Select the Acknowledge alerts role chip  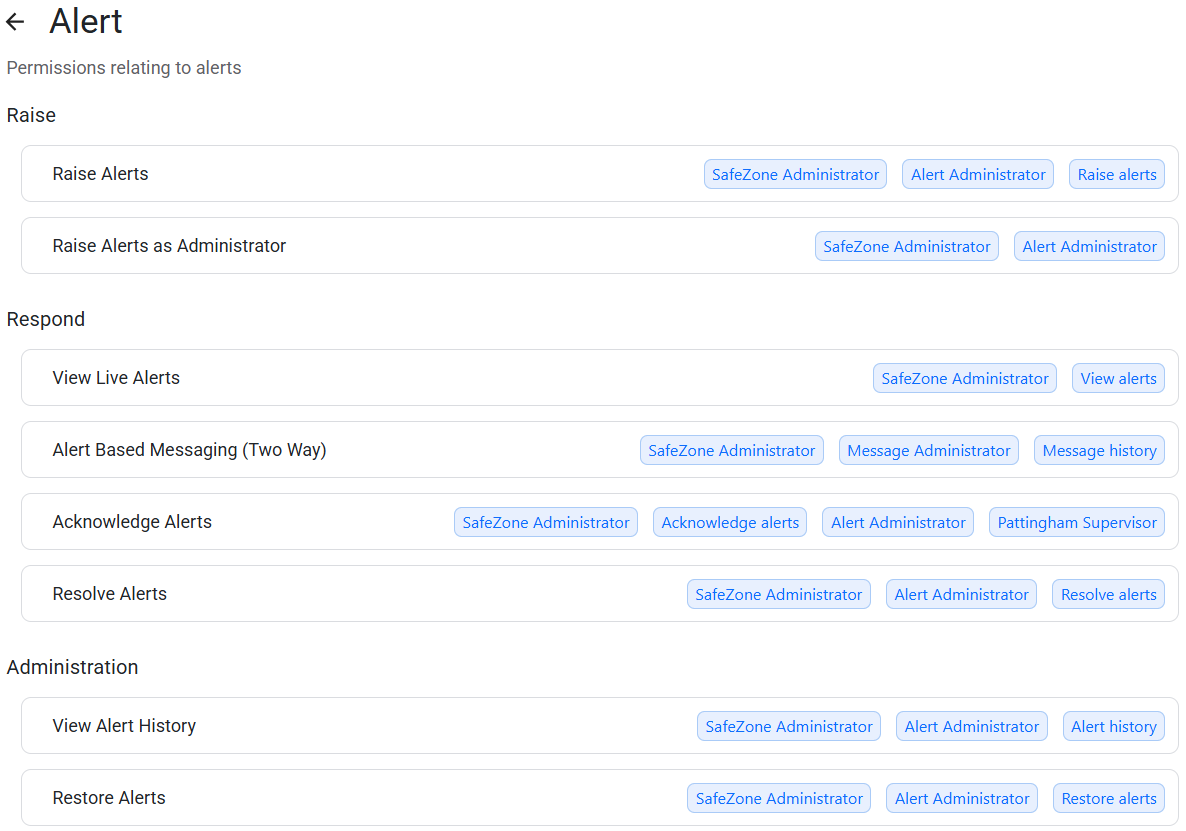730,522
